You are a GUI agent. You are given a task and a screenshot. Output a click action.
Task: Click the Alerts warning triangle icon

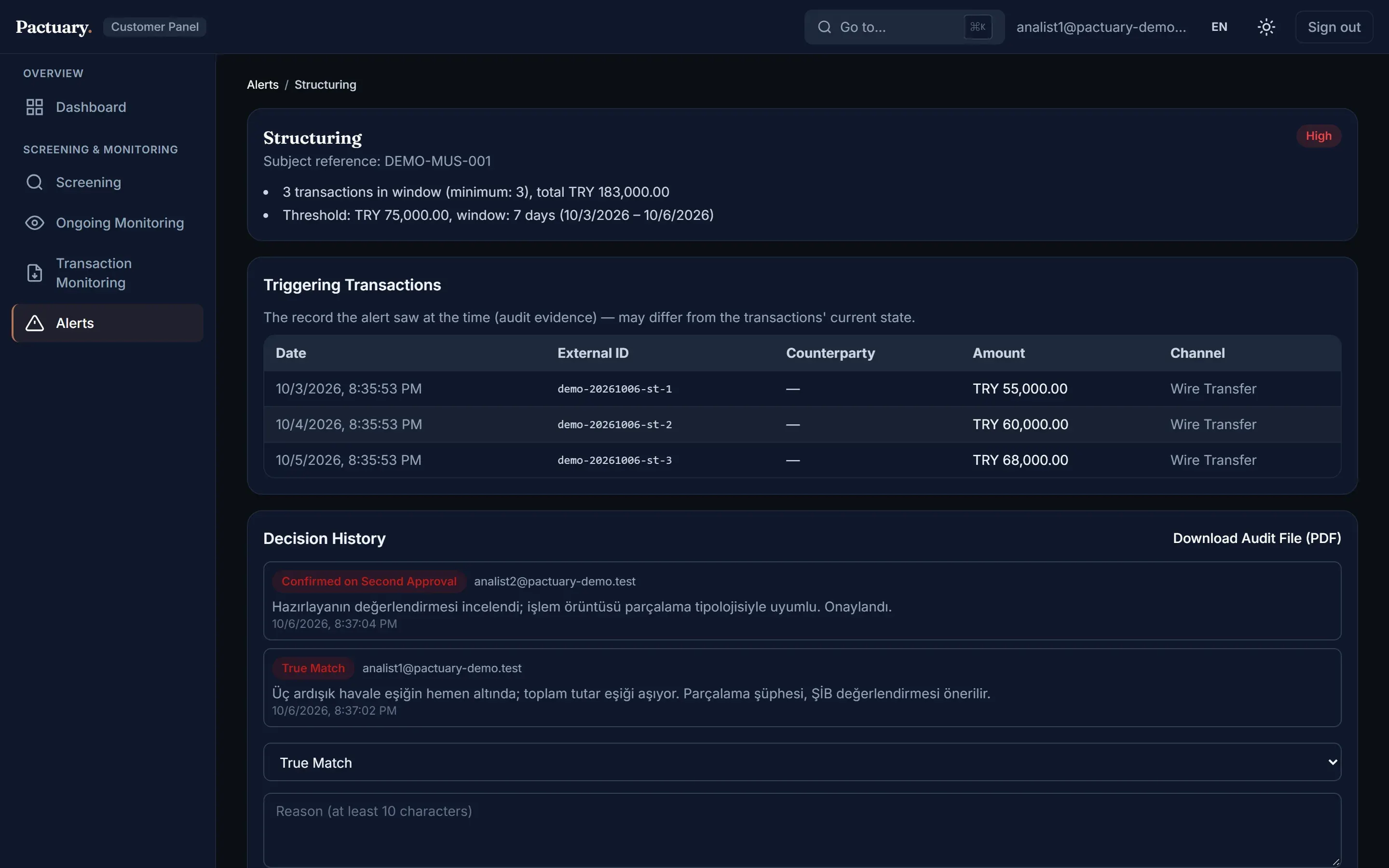tap(34, 323)
